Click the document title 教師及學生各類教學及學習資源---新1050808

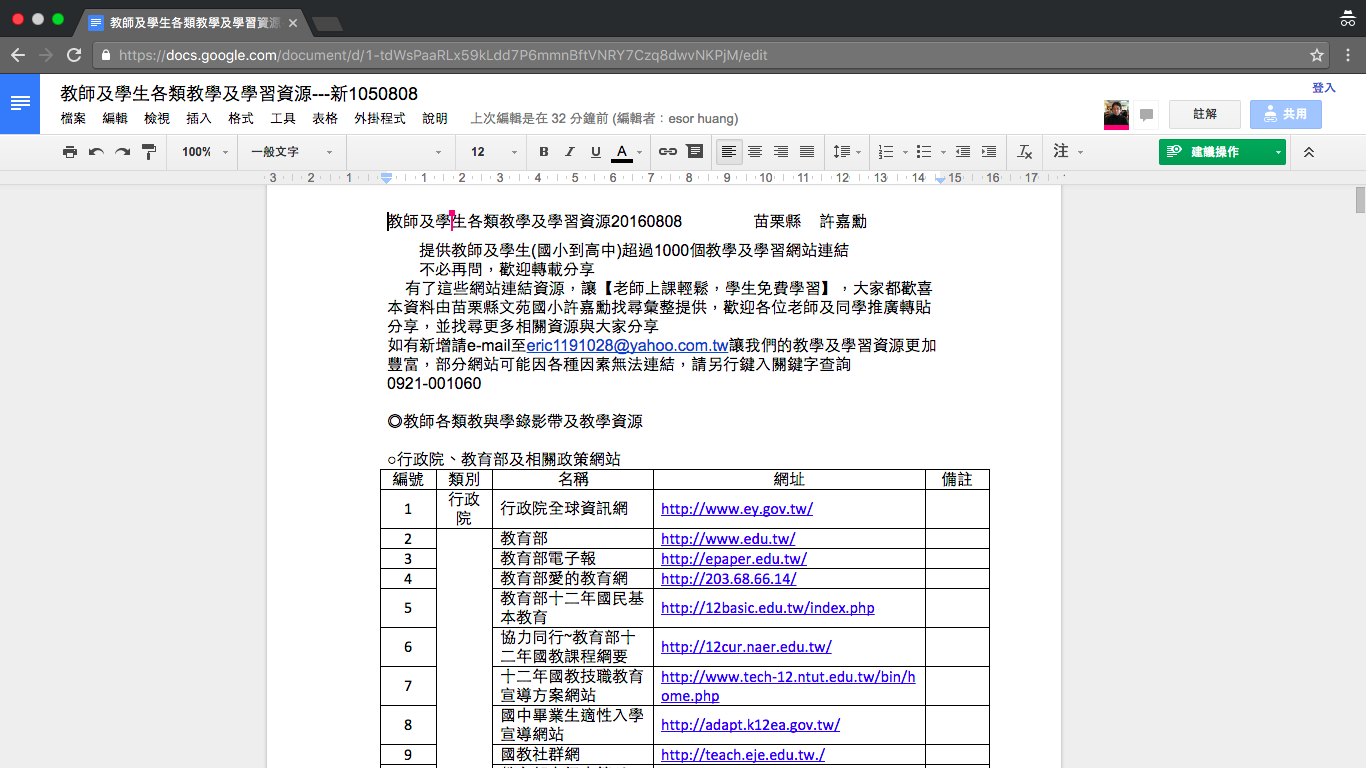(x=239, y=94)
